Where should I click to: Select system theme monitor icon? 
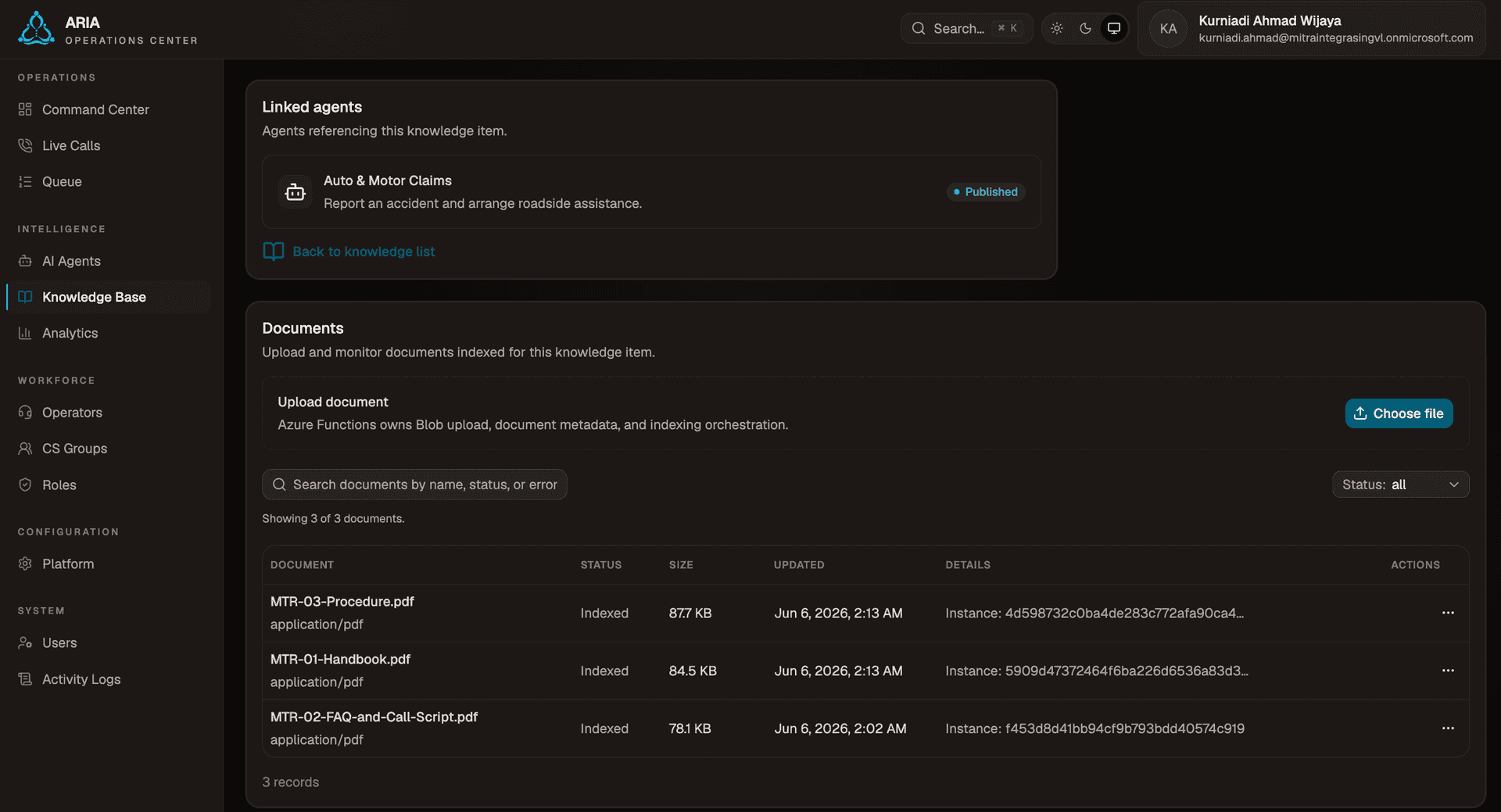[x=1114, y=28]
